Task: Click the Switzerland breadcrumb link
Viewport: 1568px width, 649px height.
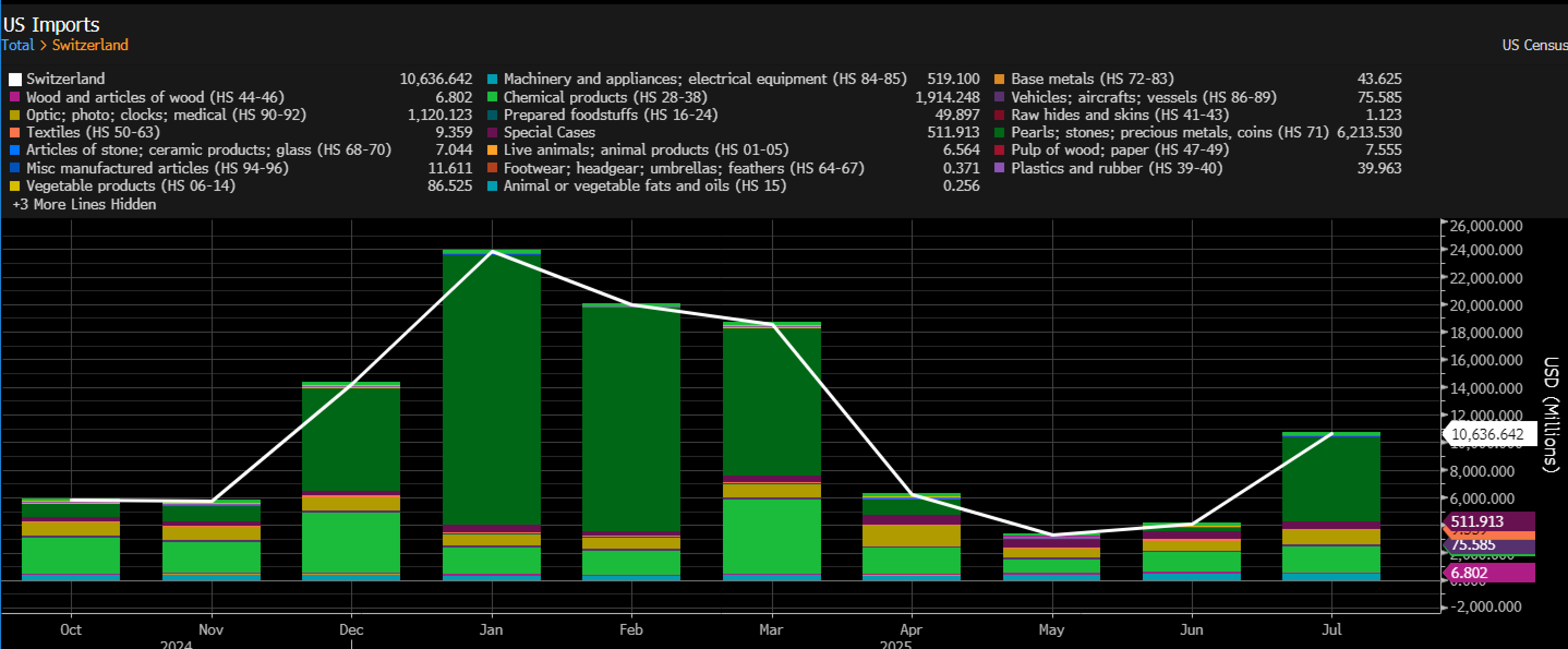Action: click(90, 45)
